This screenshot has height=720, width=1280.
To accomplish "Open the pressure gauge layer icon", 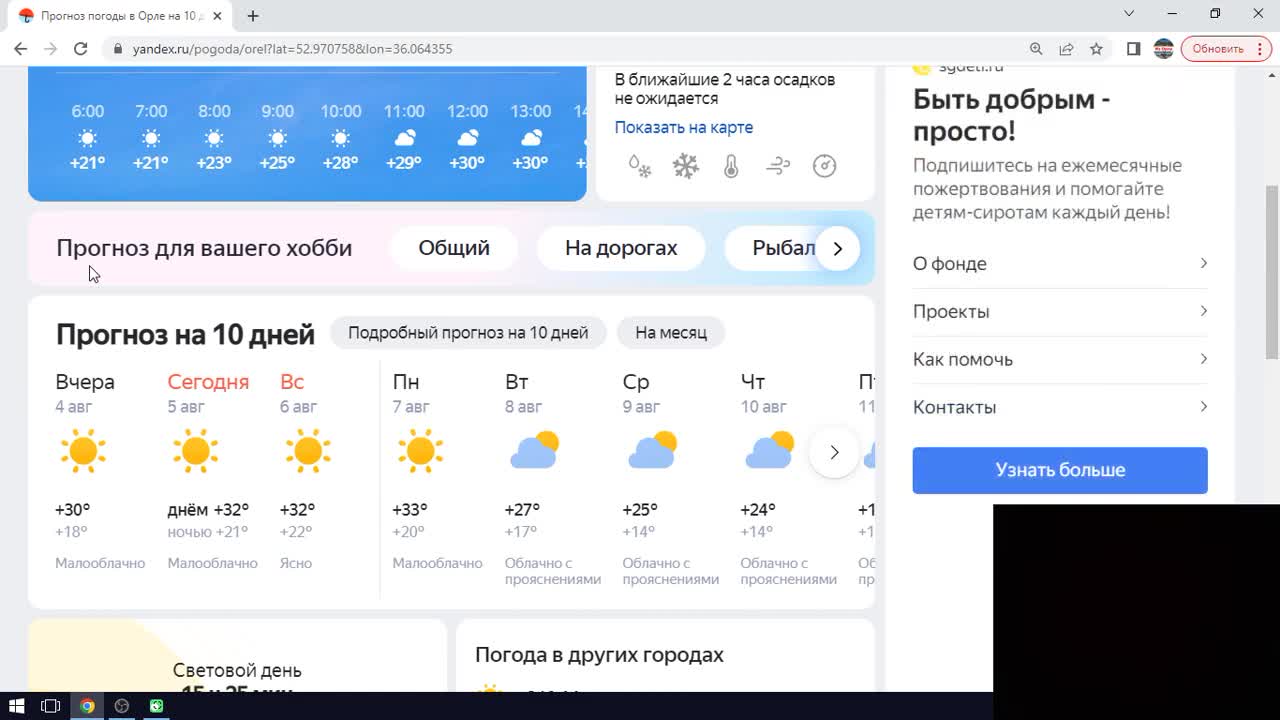I will point(824,166).
